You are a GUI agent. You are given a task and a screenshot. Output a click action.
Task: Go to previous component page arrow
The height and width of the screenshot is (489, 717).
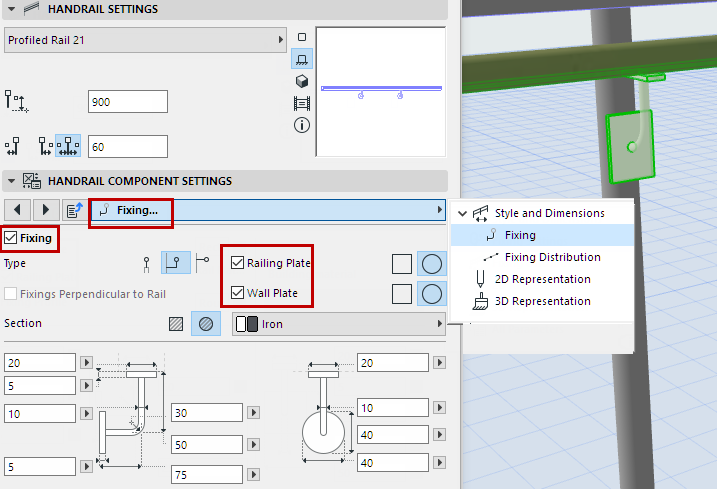[17, 210]
